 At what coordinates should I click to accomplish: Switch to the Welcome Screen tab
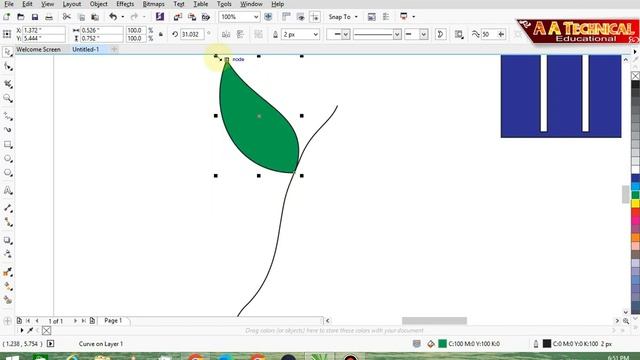[38, 49]
